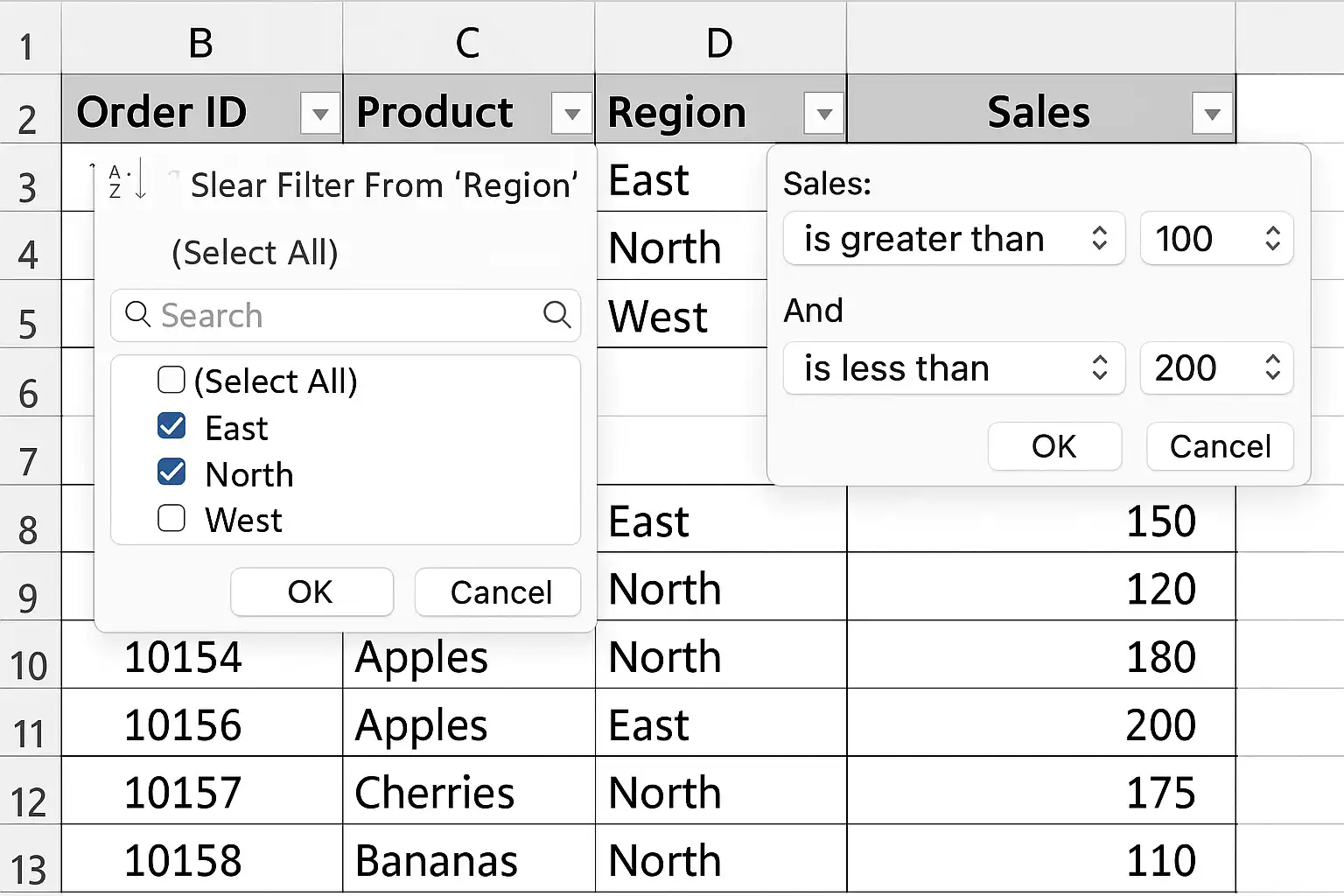Image resolution: width=1344 pixels, height=896 pixels.
Task: Click OK in the Region filter panel
Action: [x=311, y=591]
